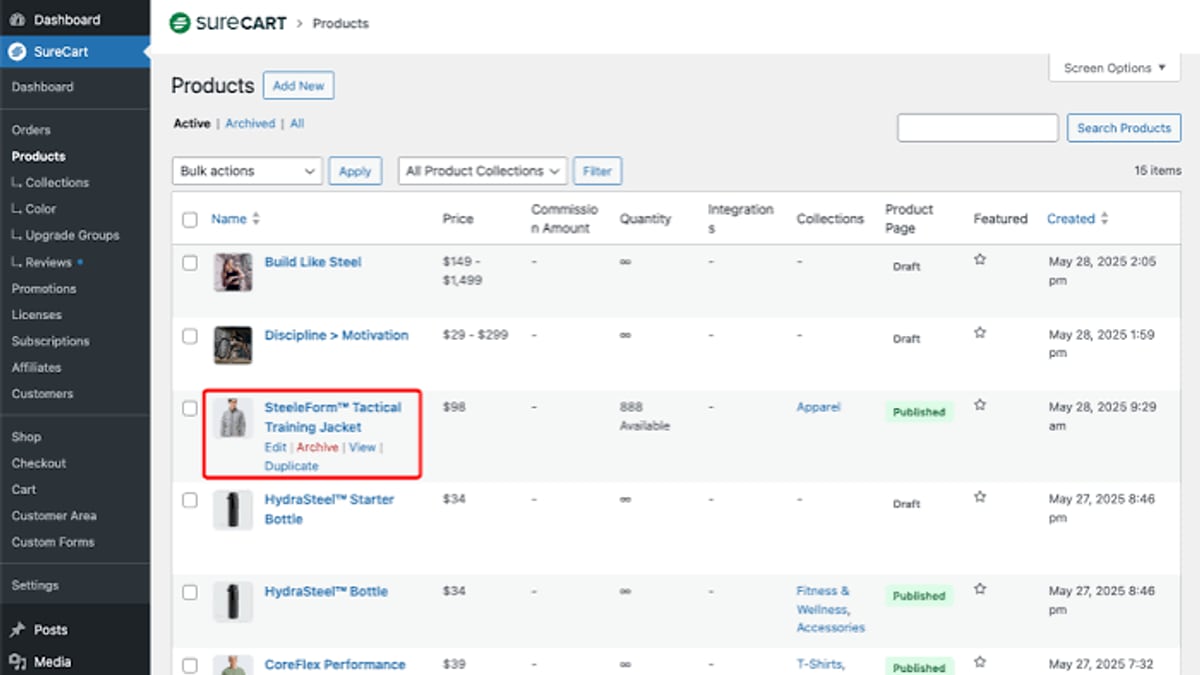The image size is (1200, 675).
Task: Click the WordPress Dashboard gauge icon
Action: 17,20
